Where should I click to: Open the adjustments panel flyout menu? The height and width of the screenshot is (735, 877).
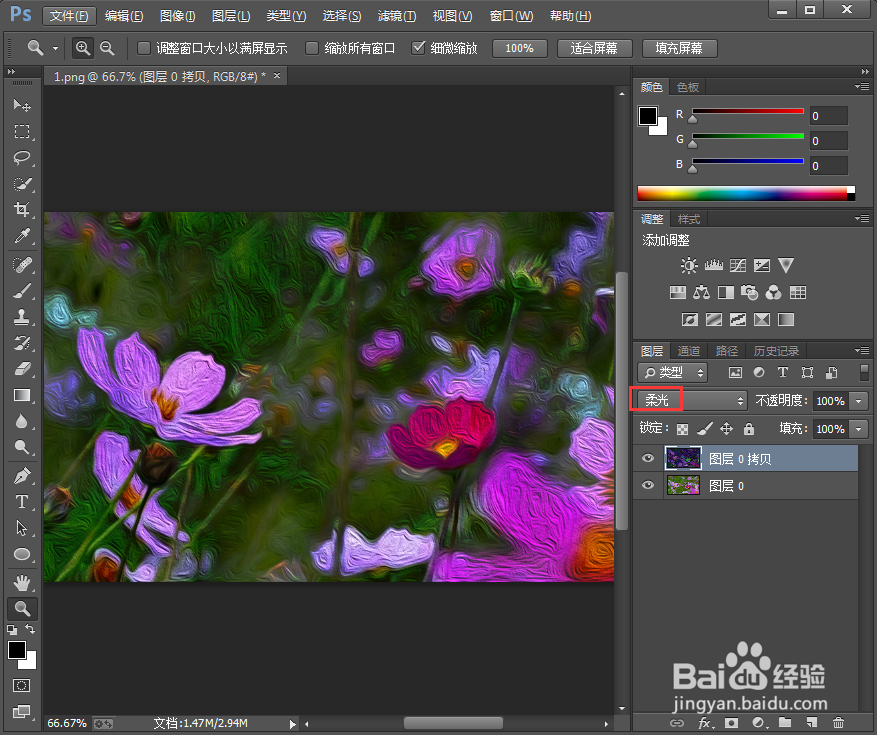coord(862,219)
